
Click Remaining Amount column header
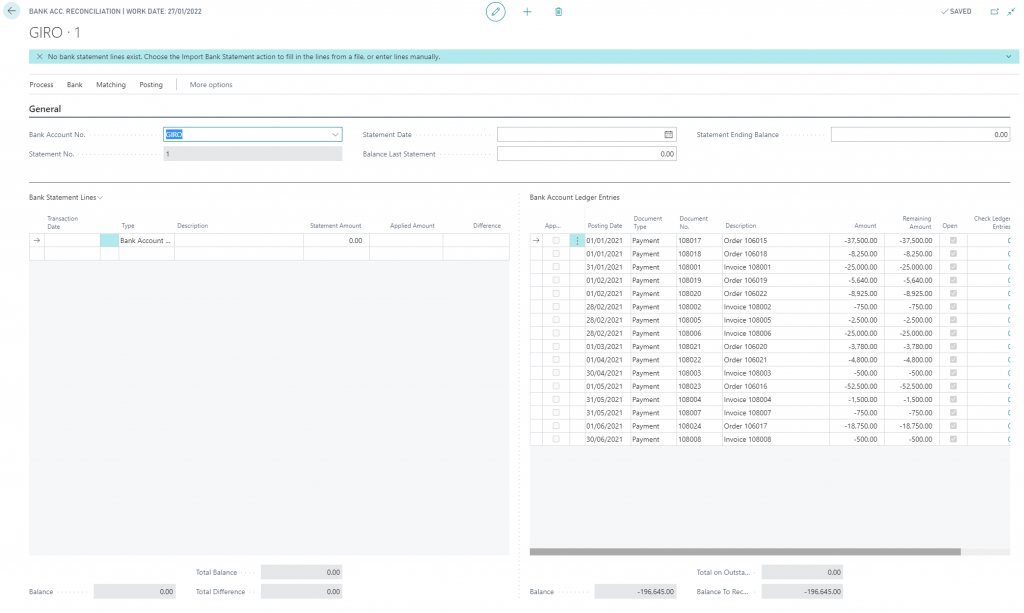917,223
